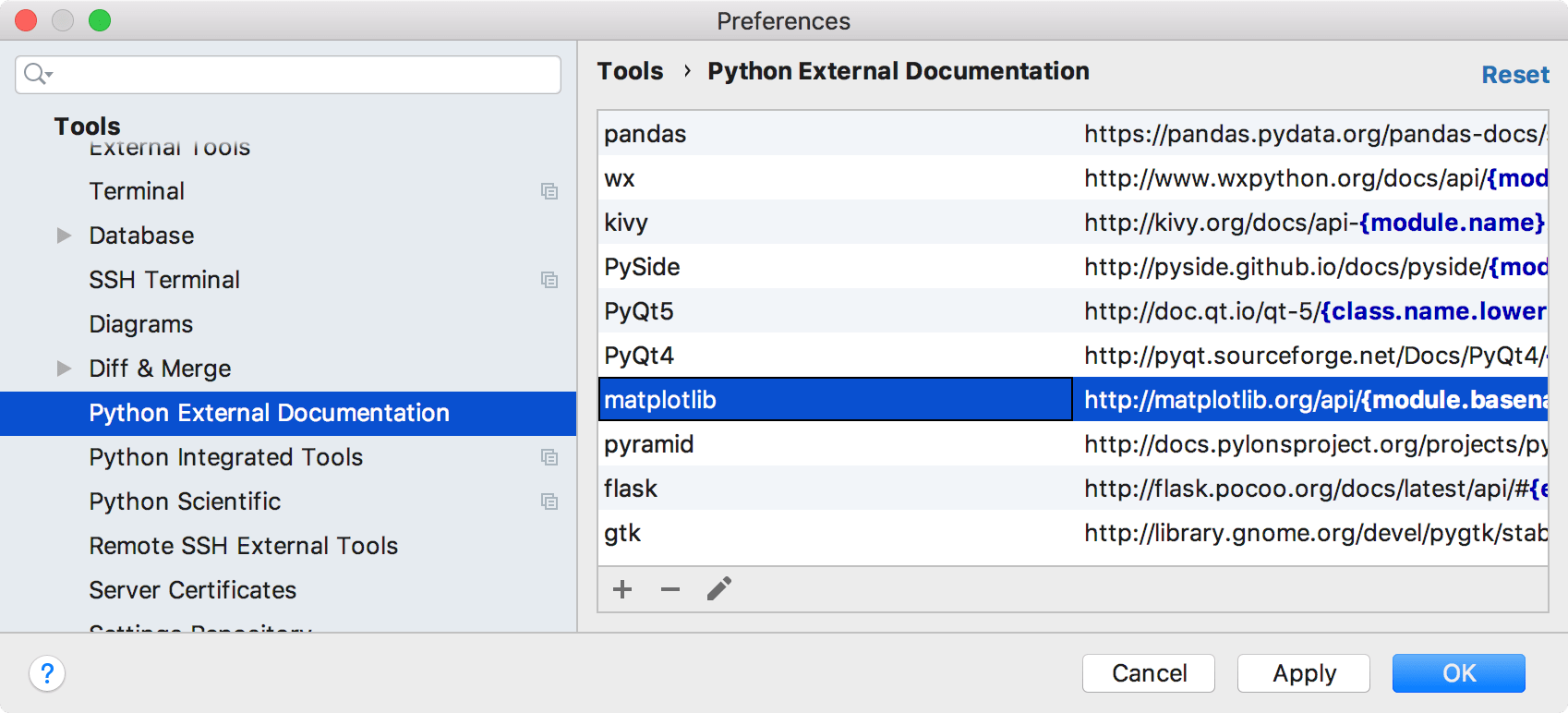The width and height of the screenshot is (1568, 713).
Task: Click project-level icon next to Python Scientific
Action: click(549, 502)
